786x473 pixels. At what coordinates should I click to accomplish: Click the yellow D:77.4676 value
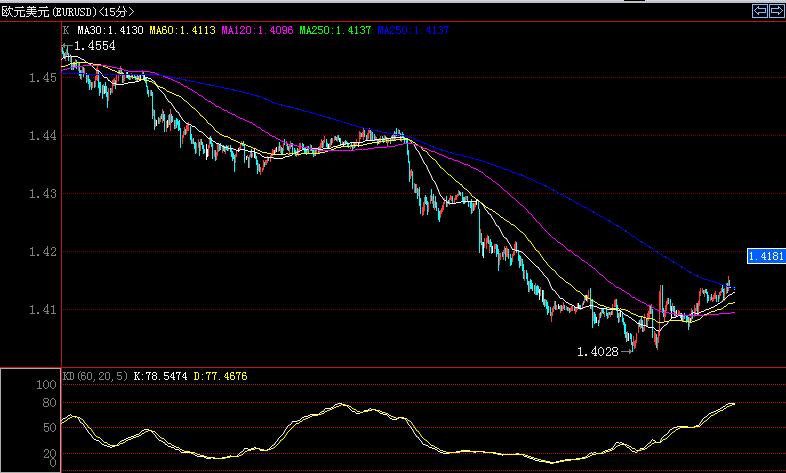[x=221, y=376]
